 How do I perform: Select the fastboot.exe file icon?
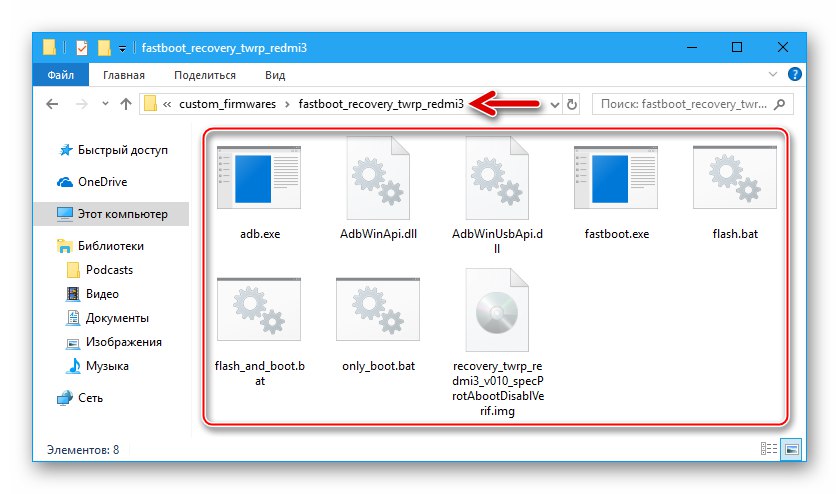coord(616,177)
